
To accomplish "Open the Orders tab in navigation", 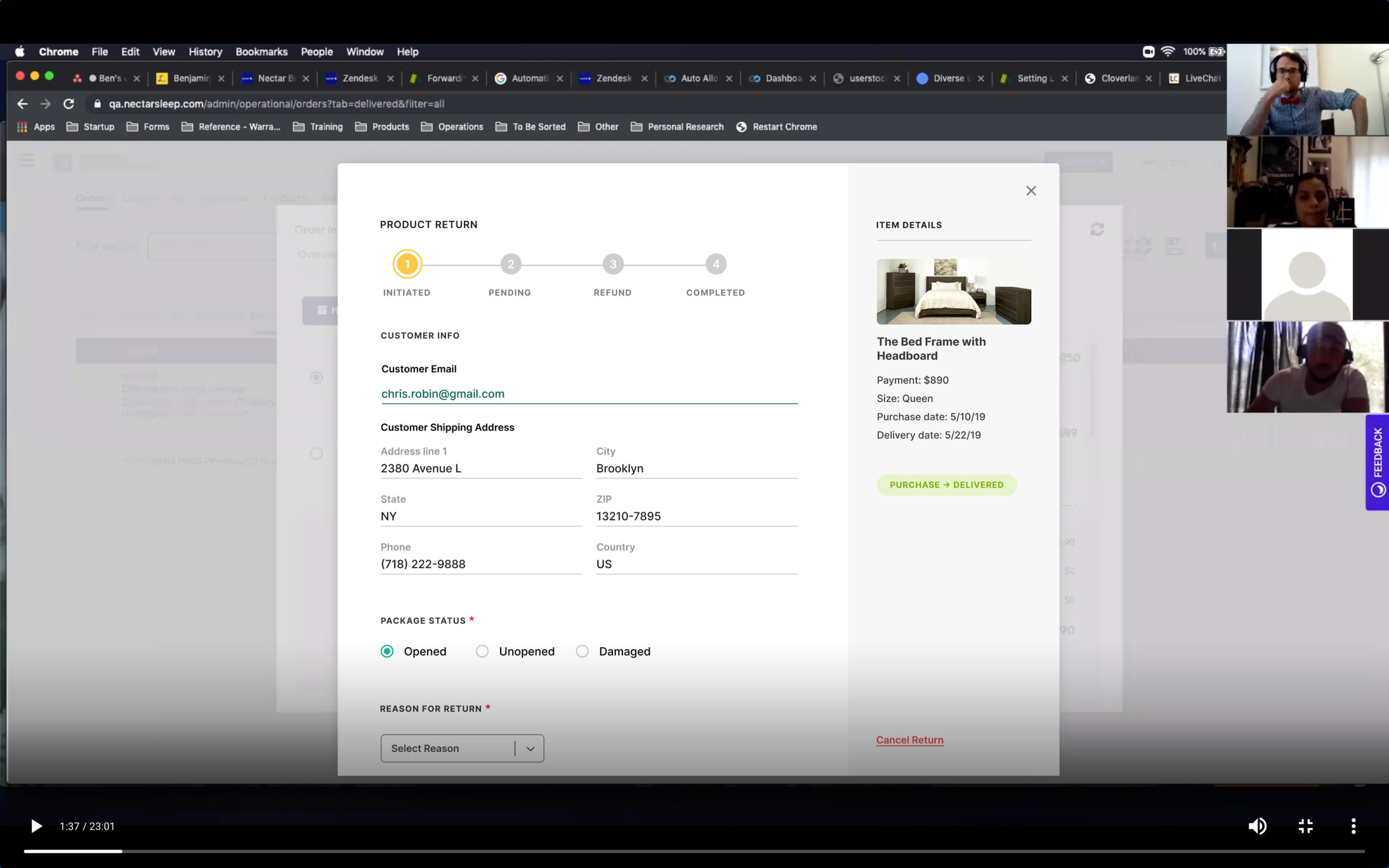I will pyautogui.click(x=90, y=197).
